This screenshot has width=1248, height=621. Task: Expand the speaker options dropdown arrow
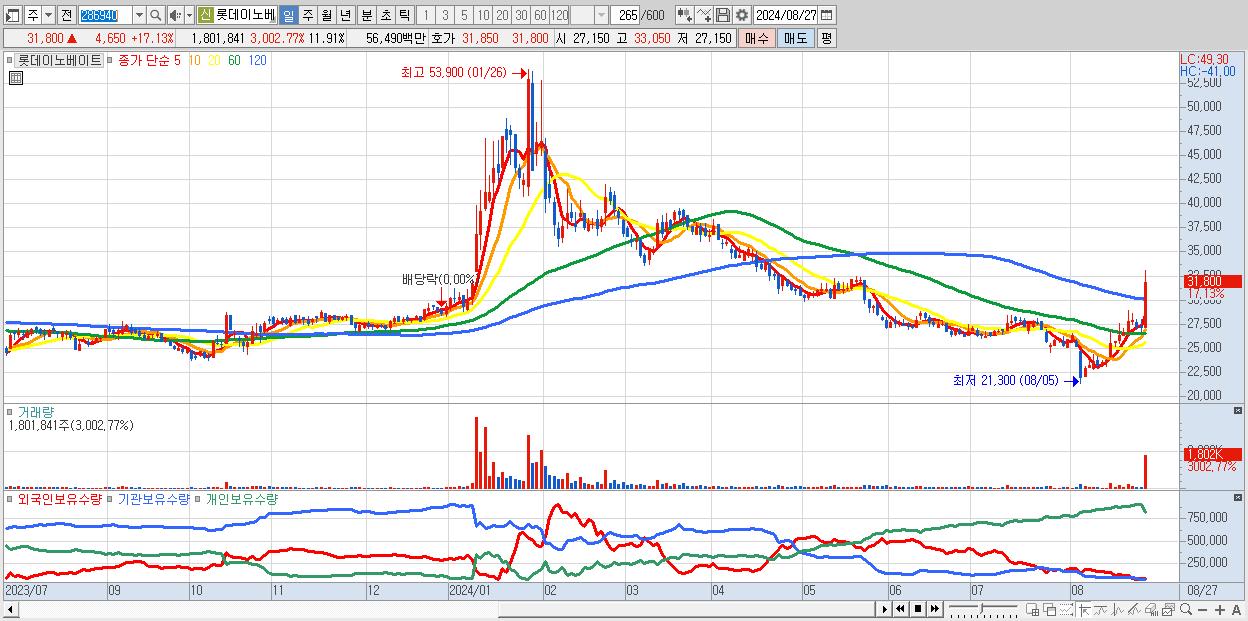pyautogui.click(x=189, y=15)
